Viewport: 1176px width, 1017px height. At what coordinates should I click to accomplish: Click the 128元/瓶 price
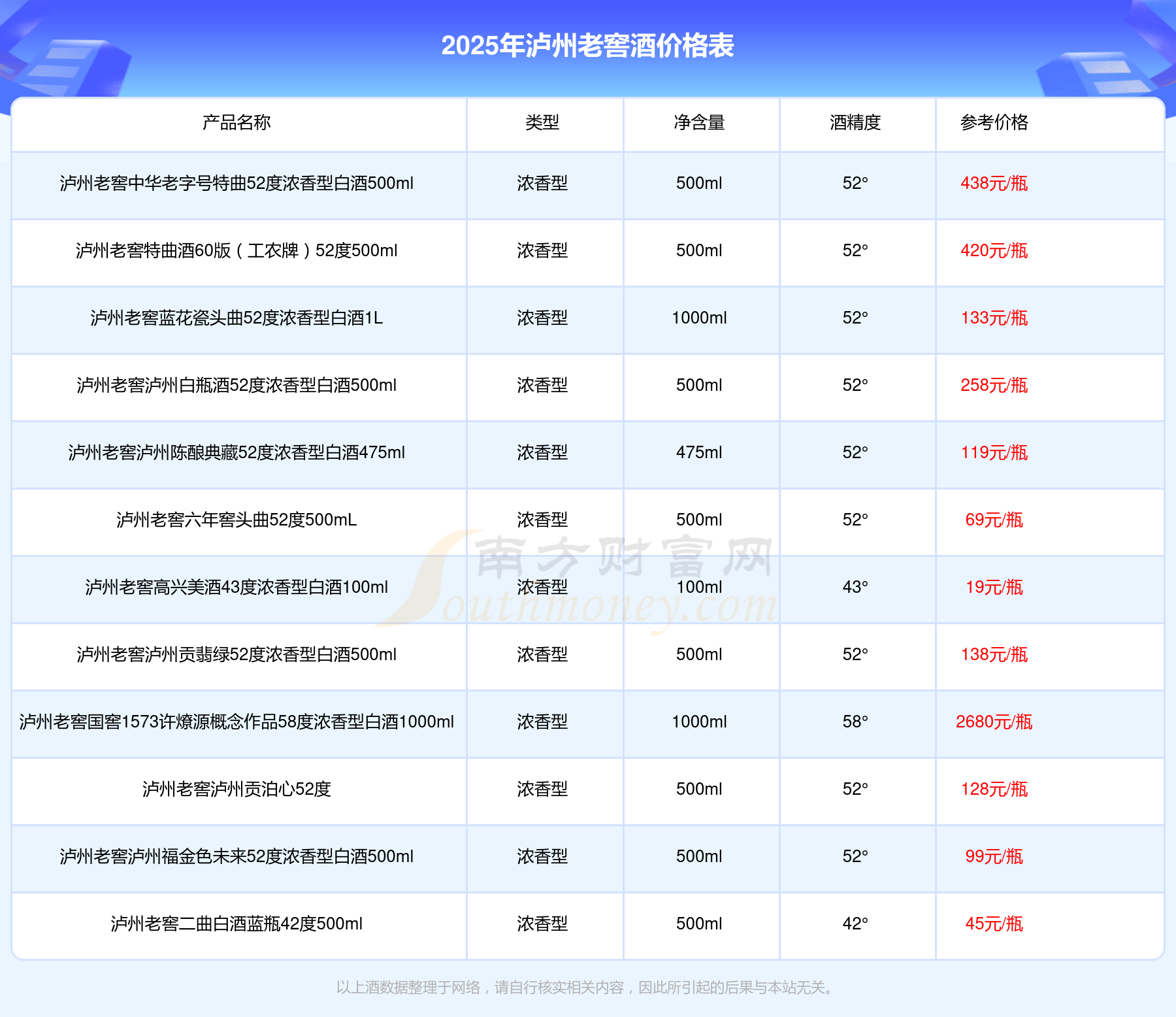[x=994, y=789]
